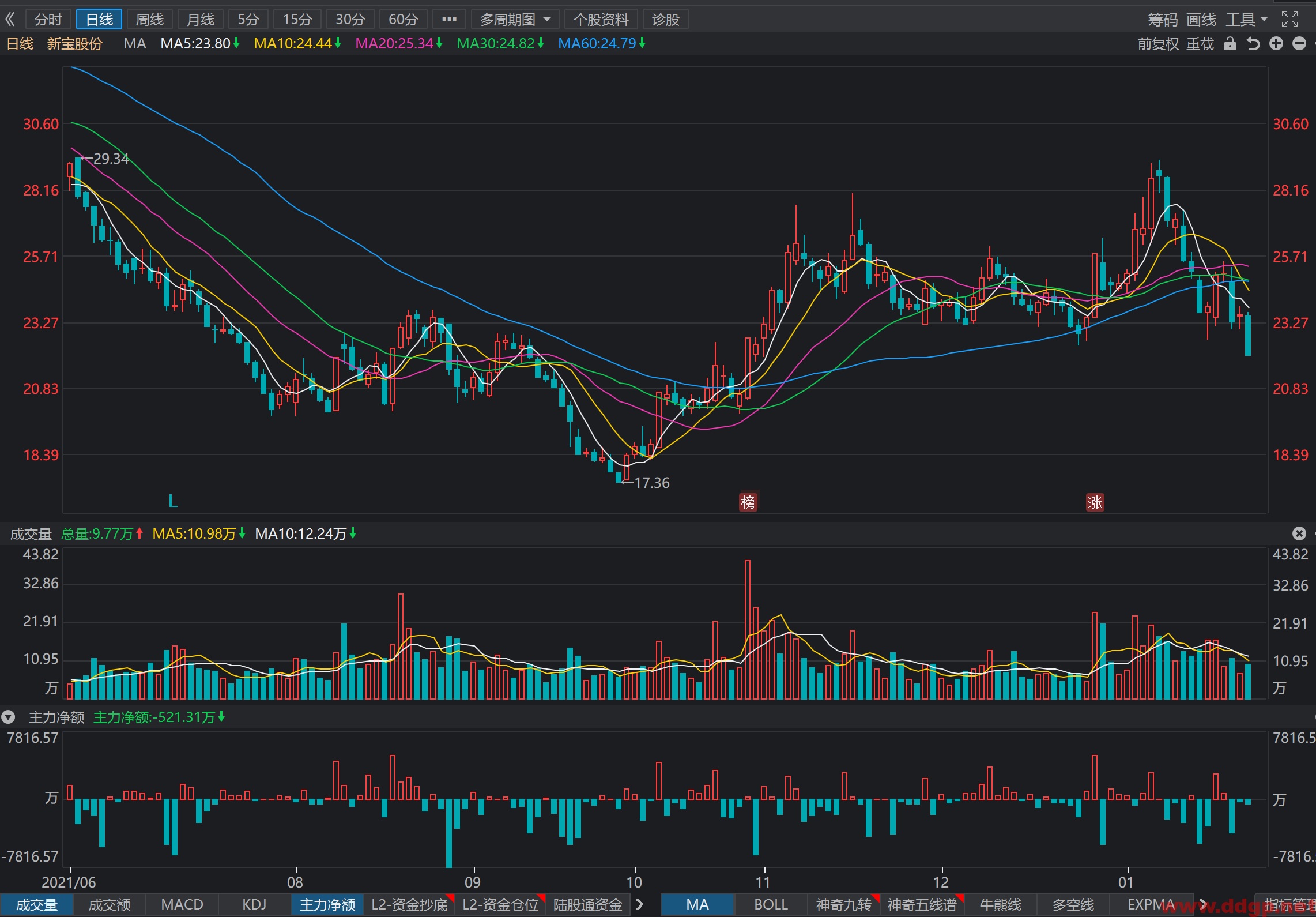Select the 日线 daily period
The height and width of the screenshot is (917, 1316).
99,20
